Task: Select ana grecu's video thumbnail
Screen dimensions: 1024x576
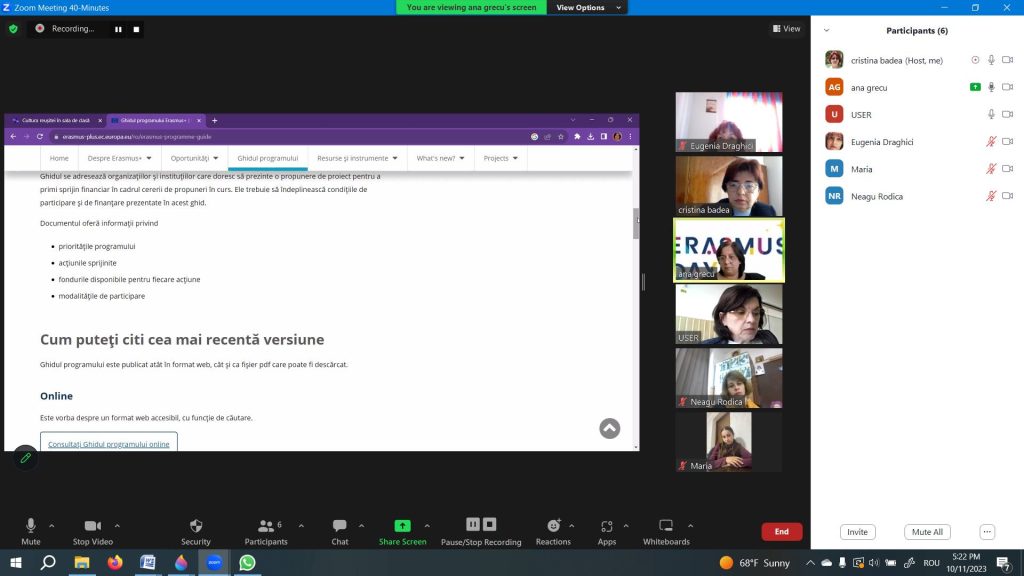Action: coord(729,250)
